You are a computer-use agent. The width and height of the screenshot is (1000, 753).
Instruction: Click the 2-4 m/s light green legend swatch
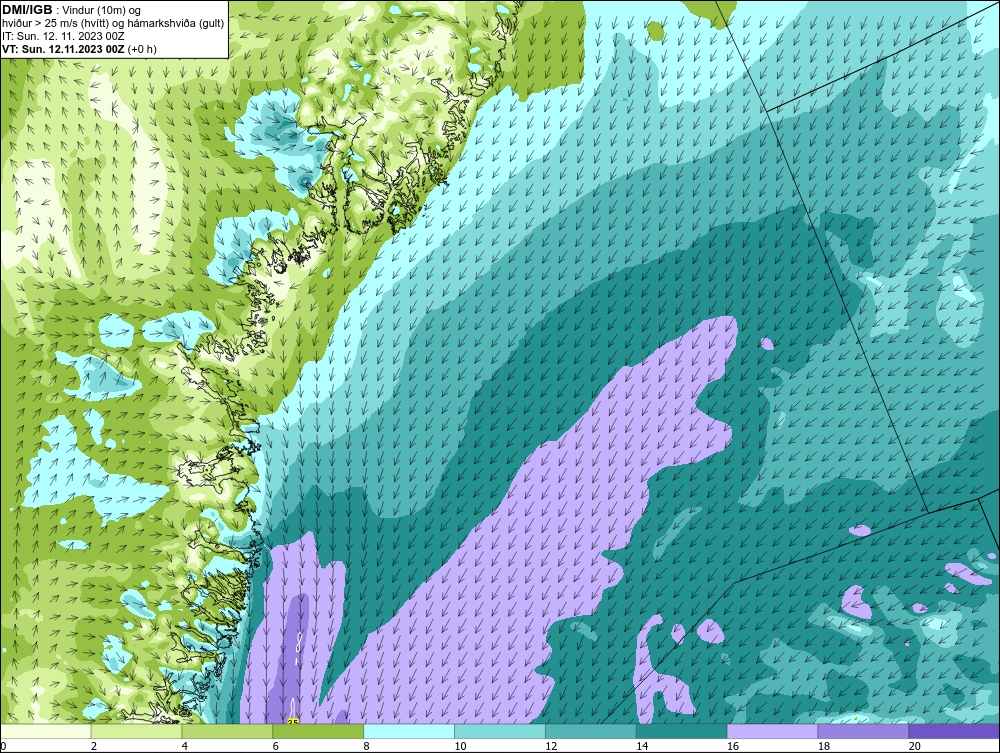(x=136, y=731)
